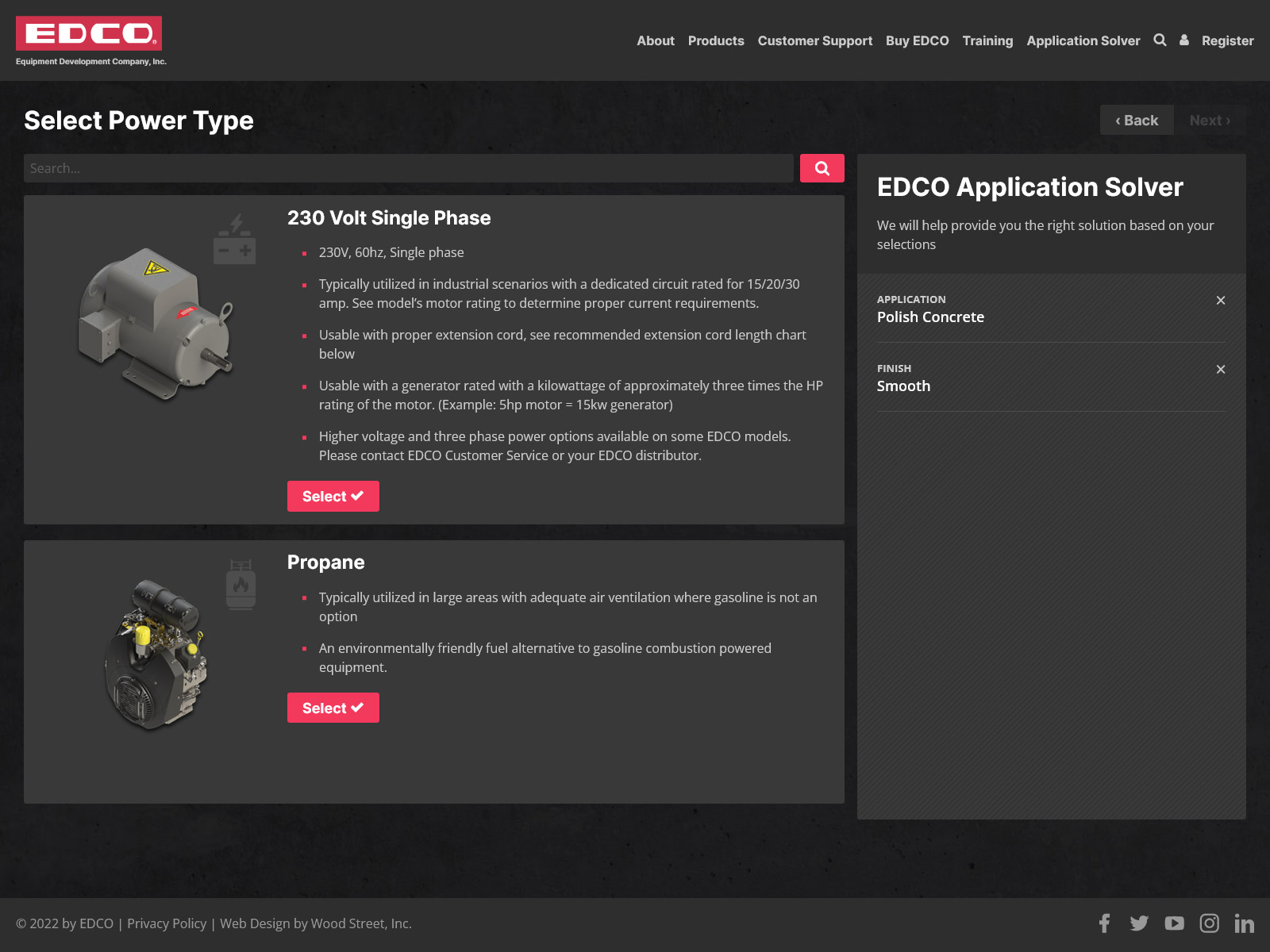This screenshot has height=952, width=1270.
Task: Click the Polish Concrete application value
Action: click(x=930, y=317)
